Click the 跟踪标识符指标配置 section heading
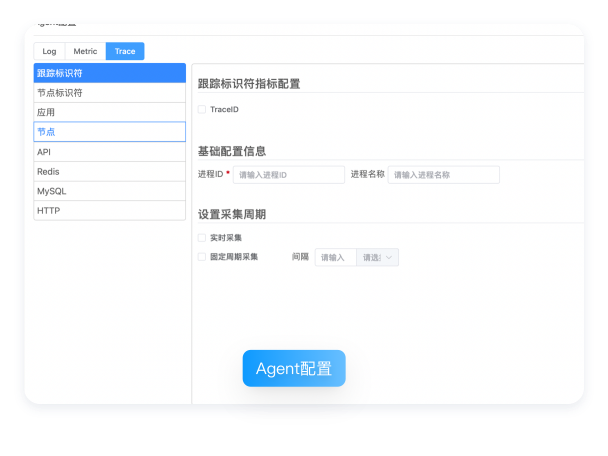Viewport: 608px width, 456px height. [x=249, y=84]
